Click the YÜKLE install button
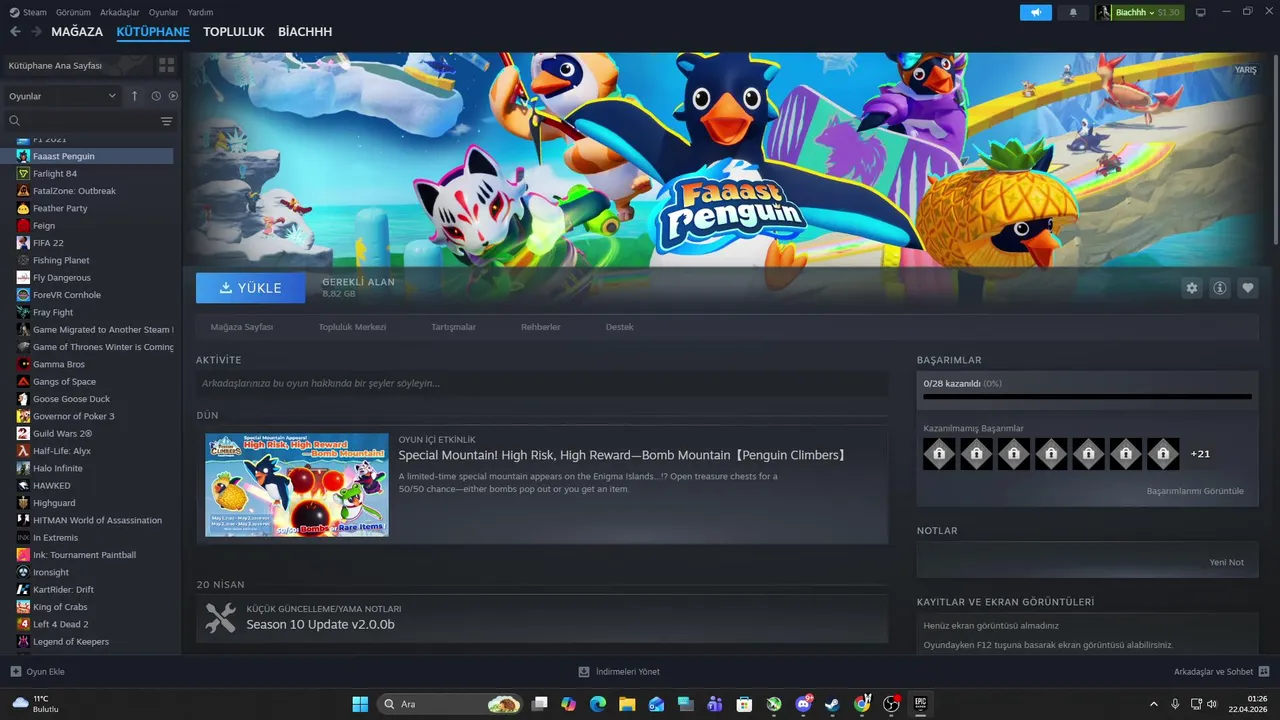 [251, 288]
